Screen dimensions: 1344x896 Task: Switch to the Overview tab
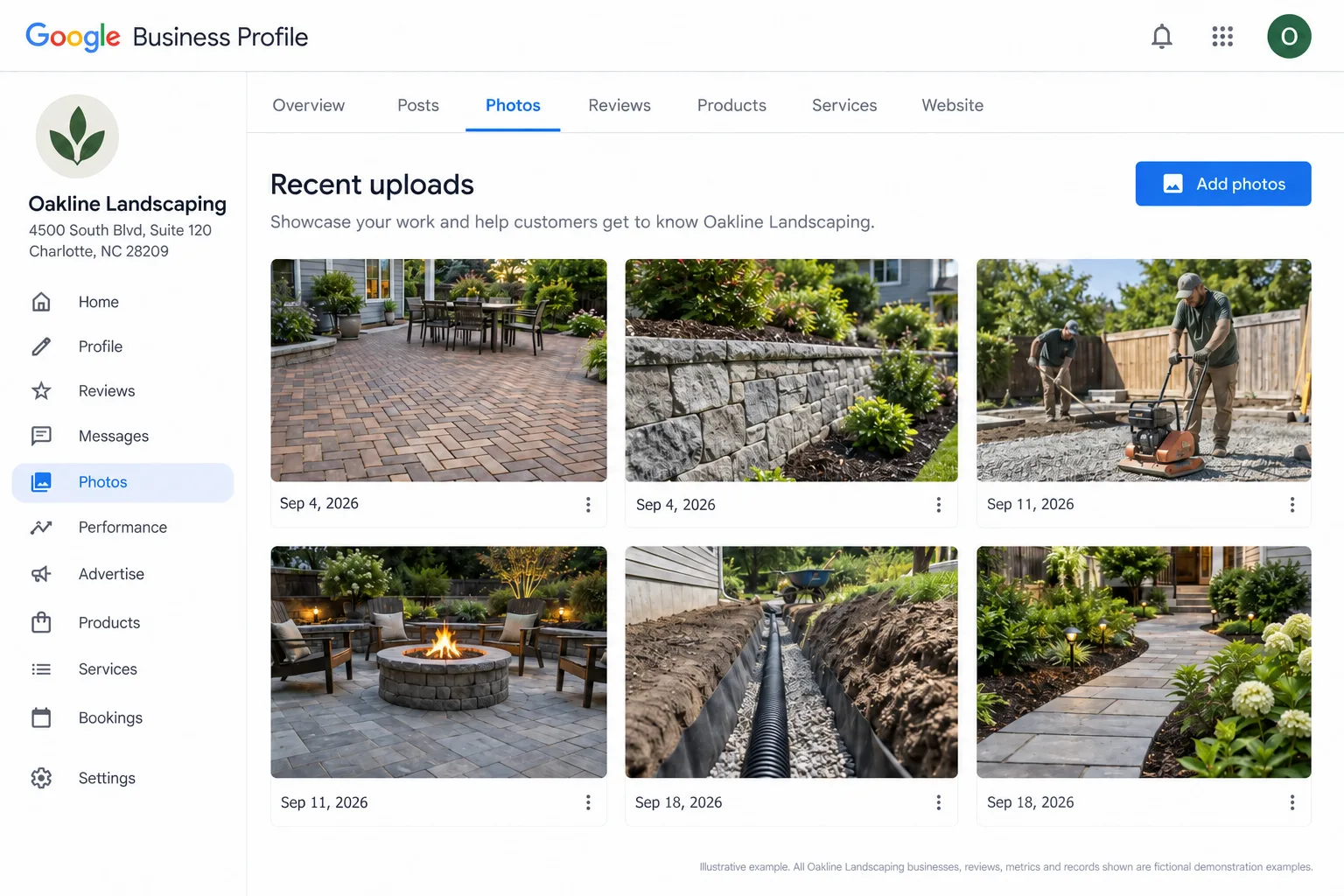(x=309, y=105)
